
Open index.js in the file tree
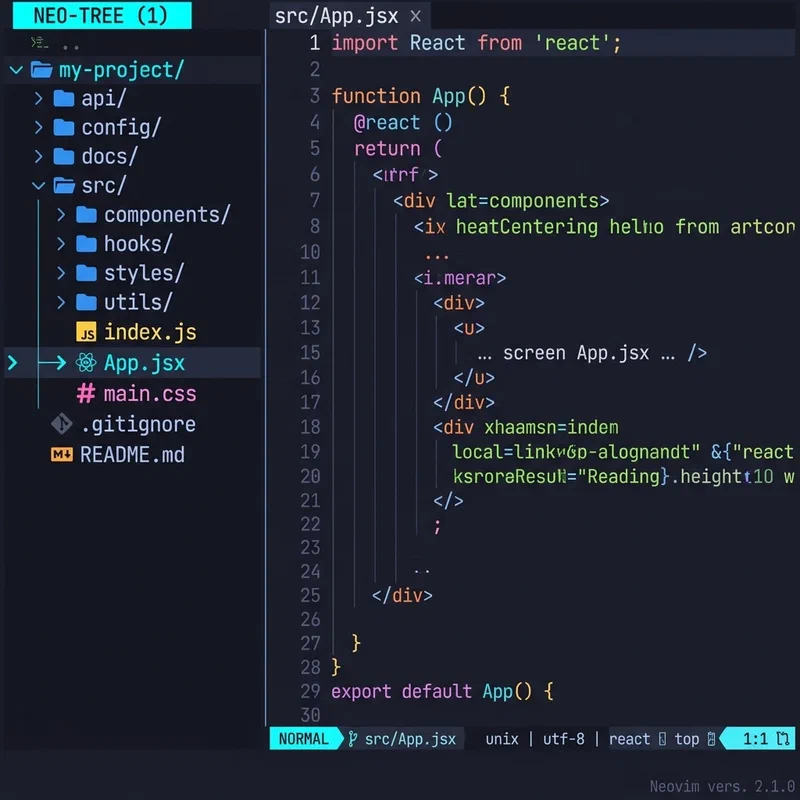pyautogui.click(x=150, y=332)
